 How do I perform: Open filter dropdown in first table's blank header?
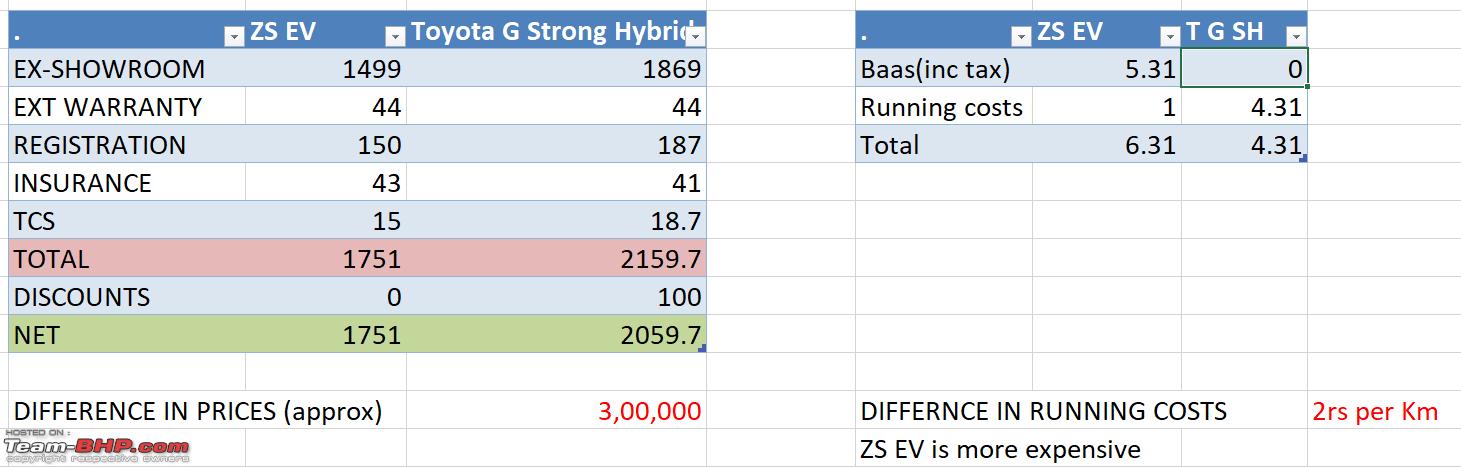click(x=234, y=36)
